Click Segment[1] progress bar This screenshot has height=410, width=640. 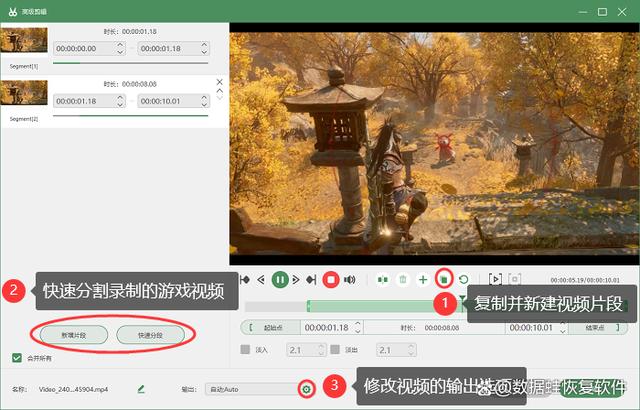pyautogui.click(x=131, y=63)
